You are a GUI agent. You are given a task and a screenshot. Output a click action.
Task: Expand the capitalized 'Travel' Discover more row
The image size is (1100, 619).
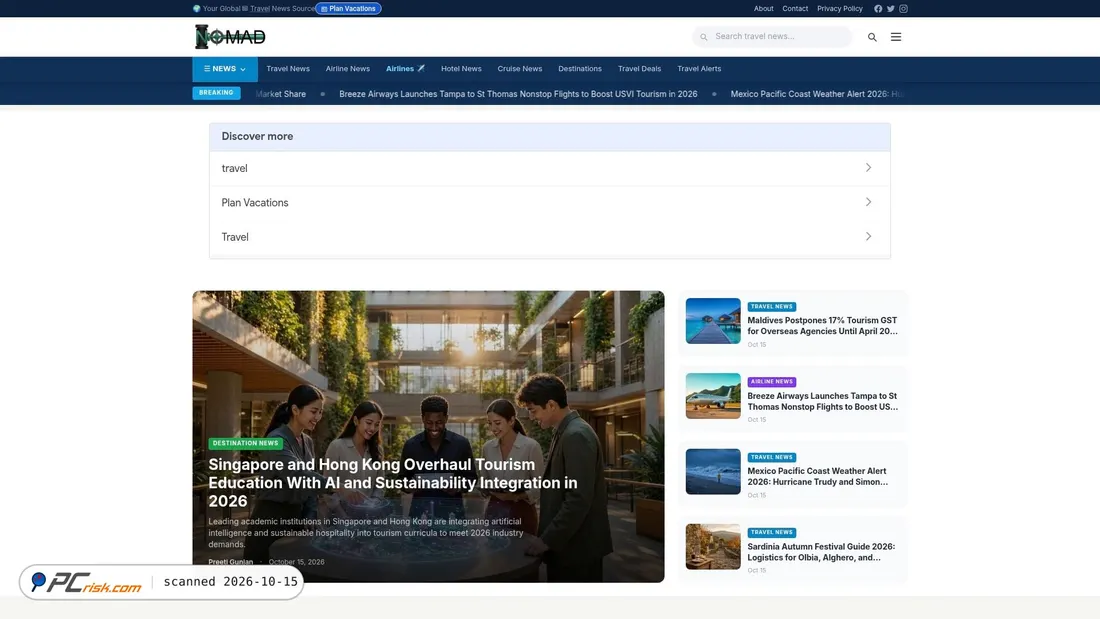[x=549, y=237]
